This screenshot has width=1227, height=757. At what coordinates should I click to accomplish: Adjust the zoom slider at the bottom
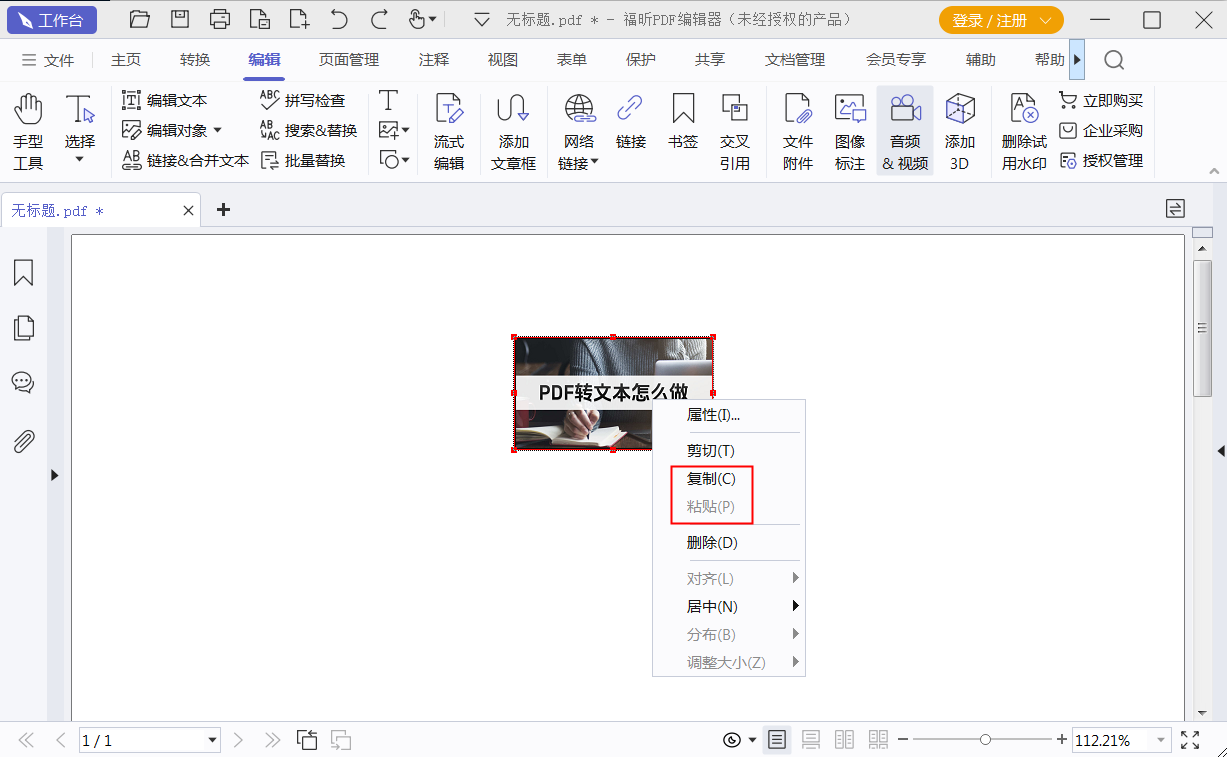[985, 740]
